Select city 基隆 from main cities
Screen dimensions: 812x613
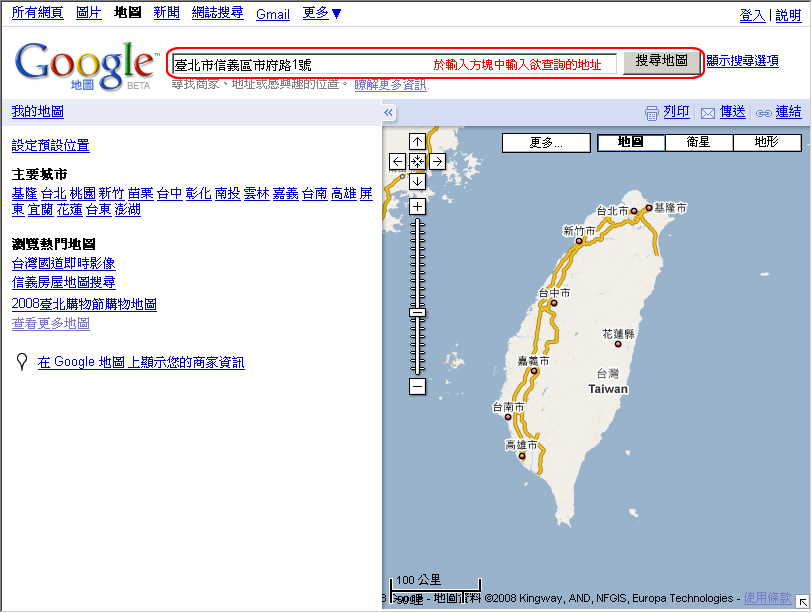tap(25, 194)
